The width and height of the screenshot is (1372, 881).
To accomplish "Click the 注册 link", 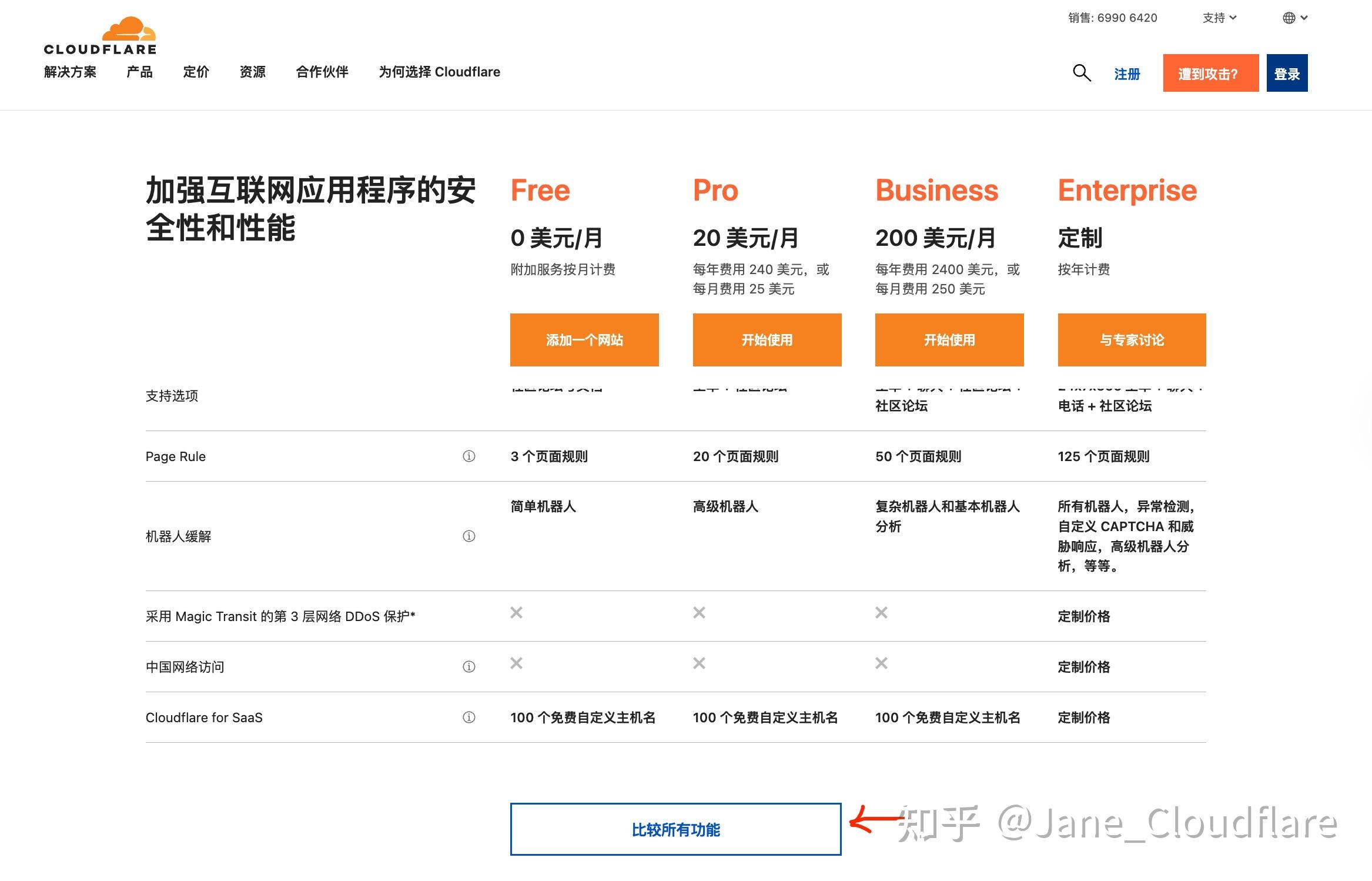I will coord(1127,74).
